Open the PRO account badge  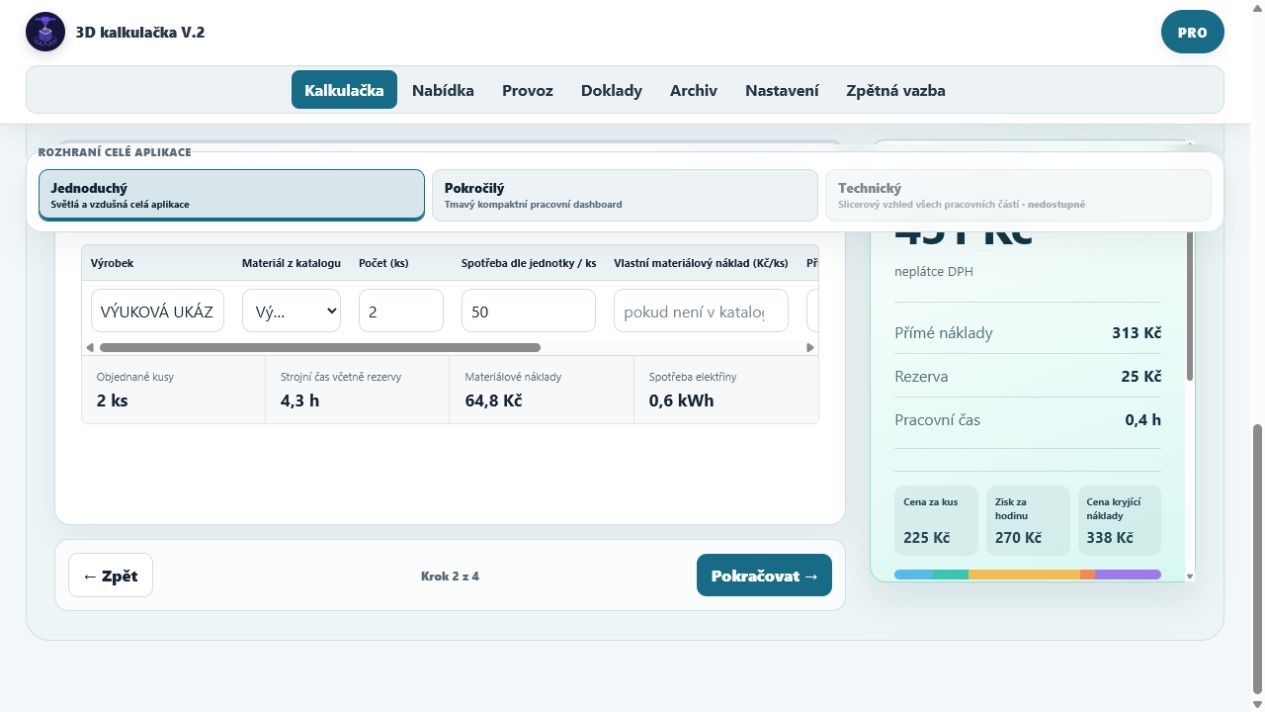coord(1192,32)
